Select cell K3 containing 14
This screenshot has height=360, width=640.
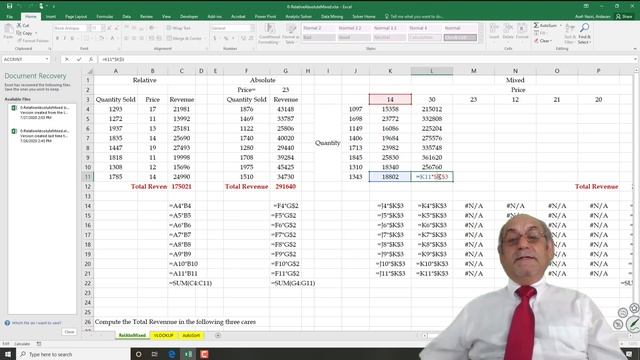tap(390, 99)
